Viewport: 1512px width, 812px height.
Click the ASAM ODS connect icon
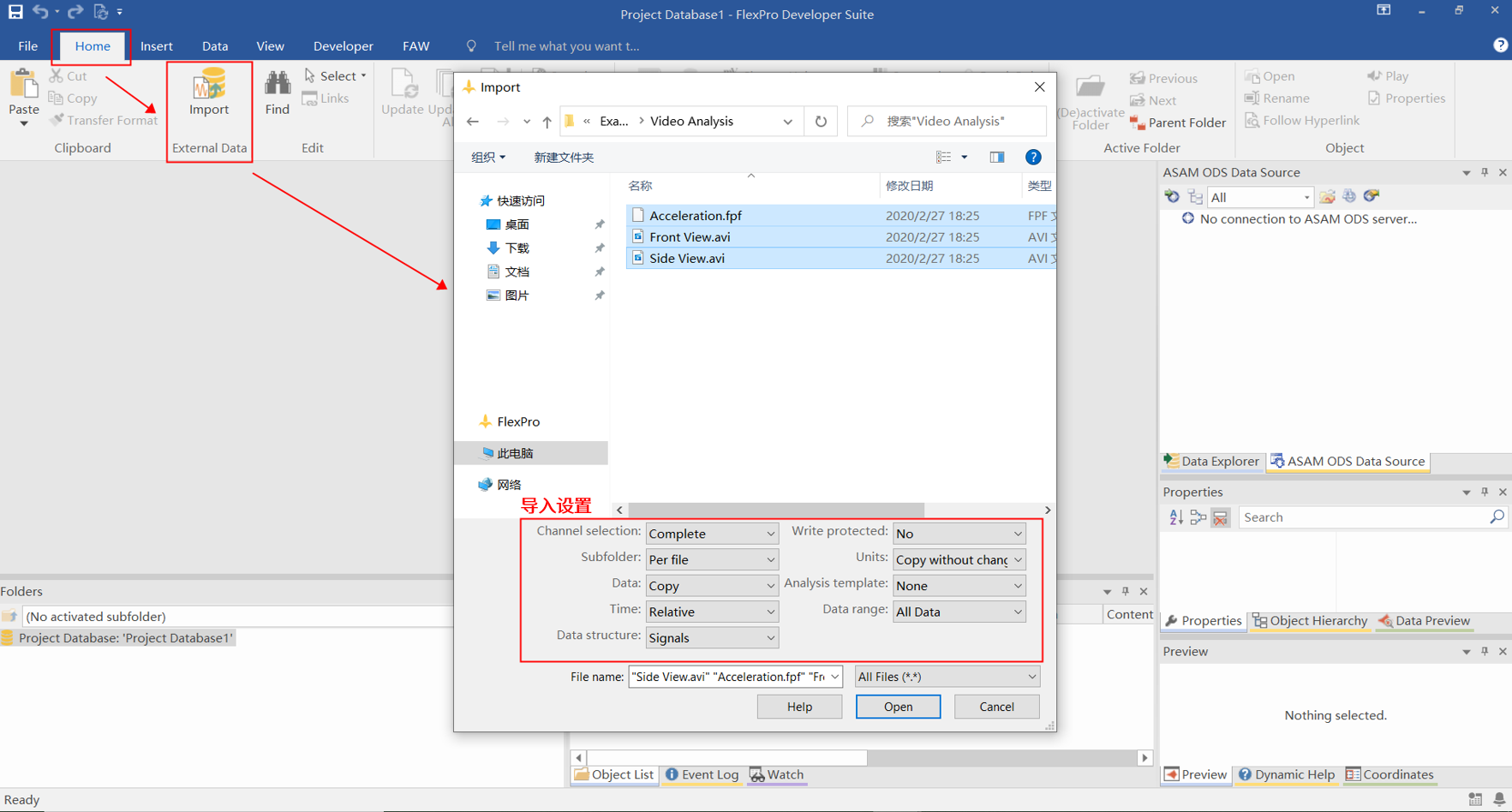(x=1171, y=197)
